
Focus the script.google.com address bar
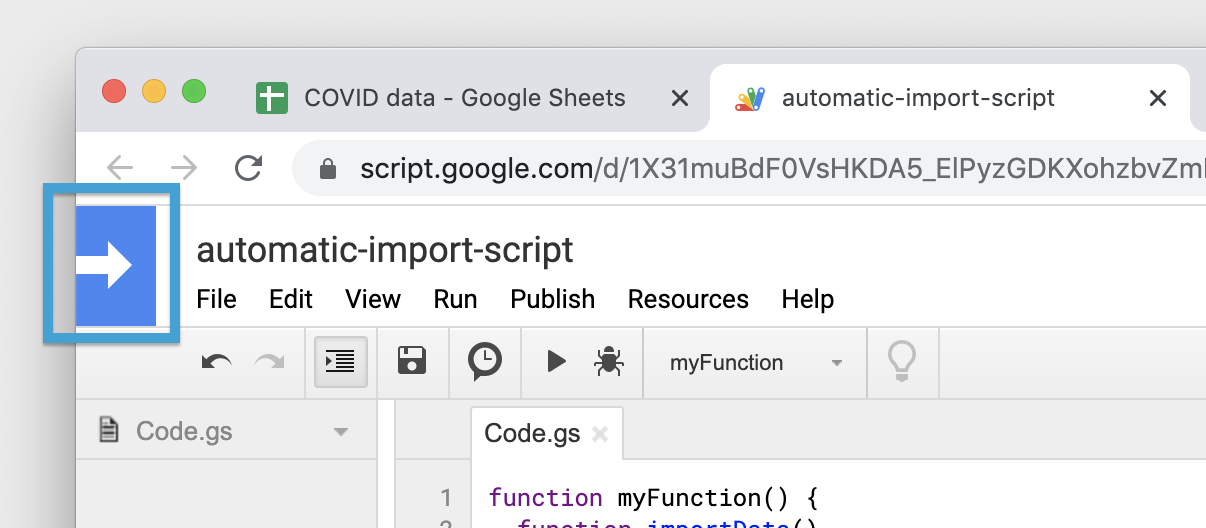750,169
